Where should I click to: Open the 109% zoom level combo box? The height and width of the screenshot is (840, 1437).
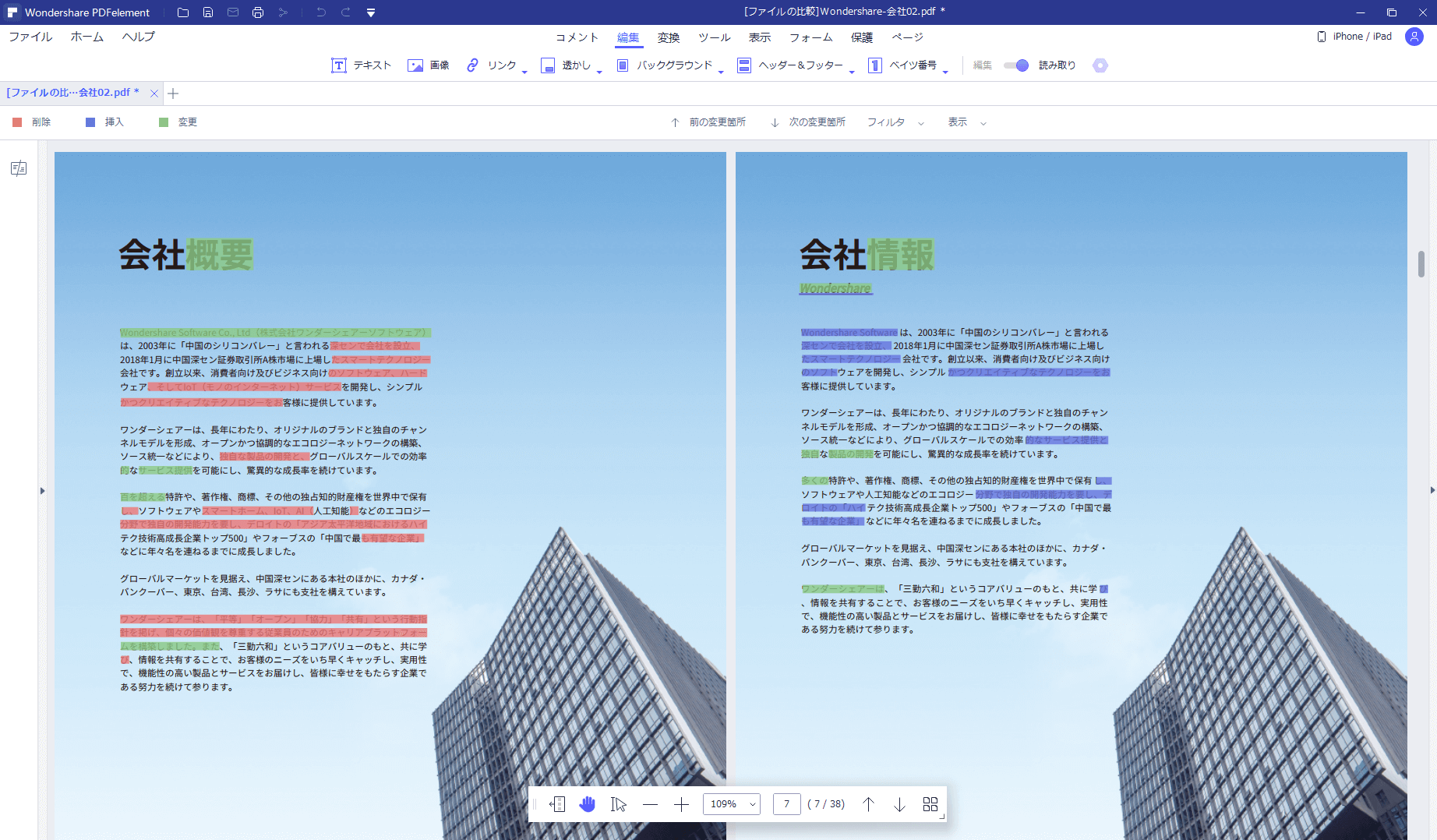732,804
